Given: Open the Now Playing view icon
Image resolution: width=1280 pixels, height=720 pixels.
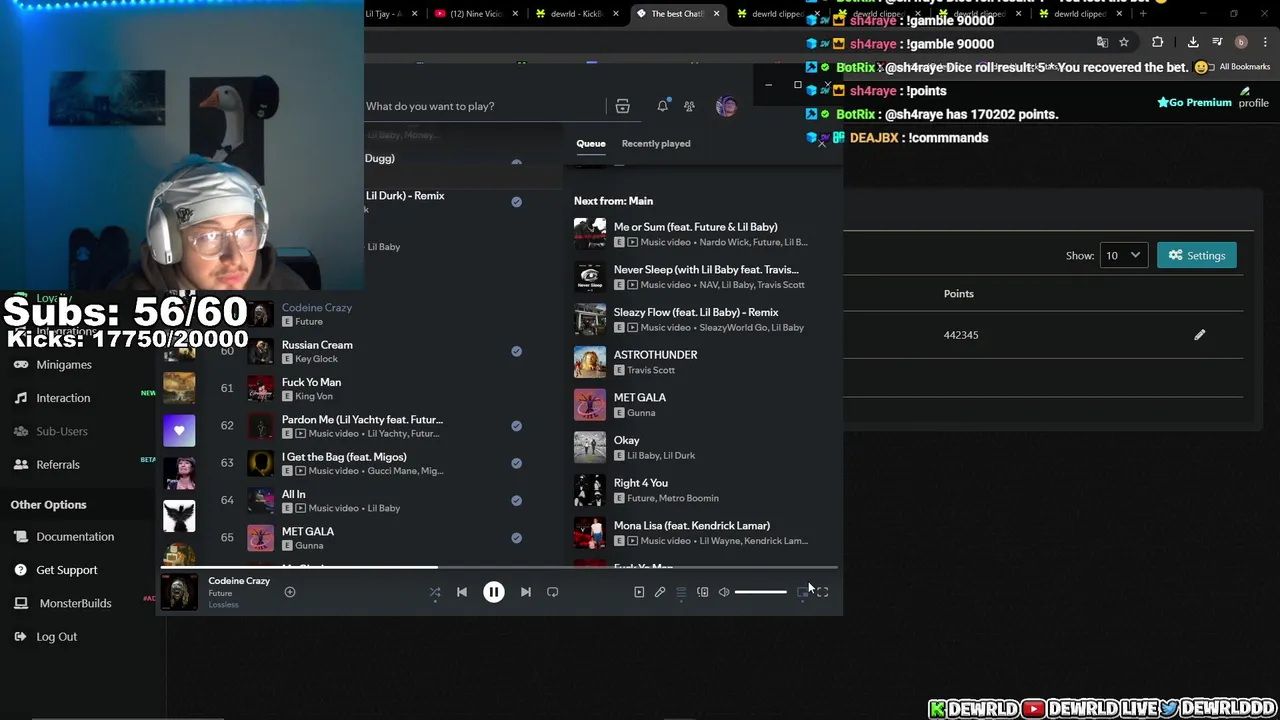Looking at the screenshot, I should pos(639,592).
